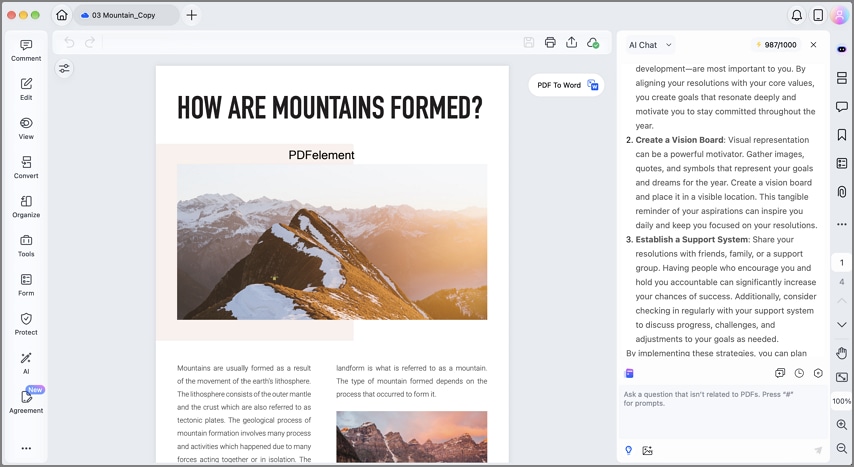Image resolution: width=854 pixels, height=467 pixels.
Task: Click the small rocky peaks photo
Action: click(x=411, y=436)
